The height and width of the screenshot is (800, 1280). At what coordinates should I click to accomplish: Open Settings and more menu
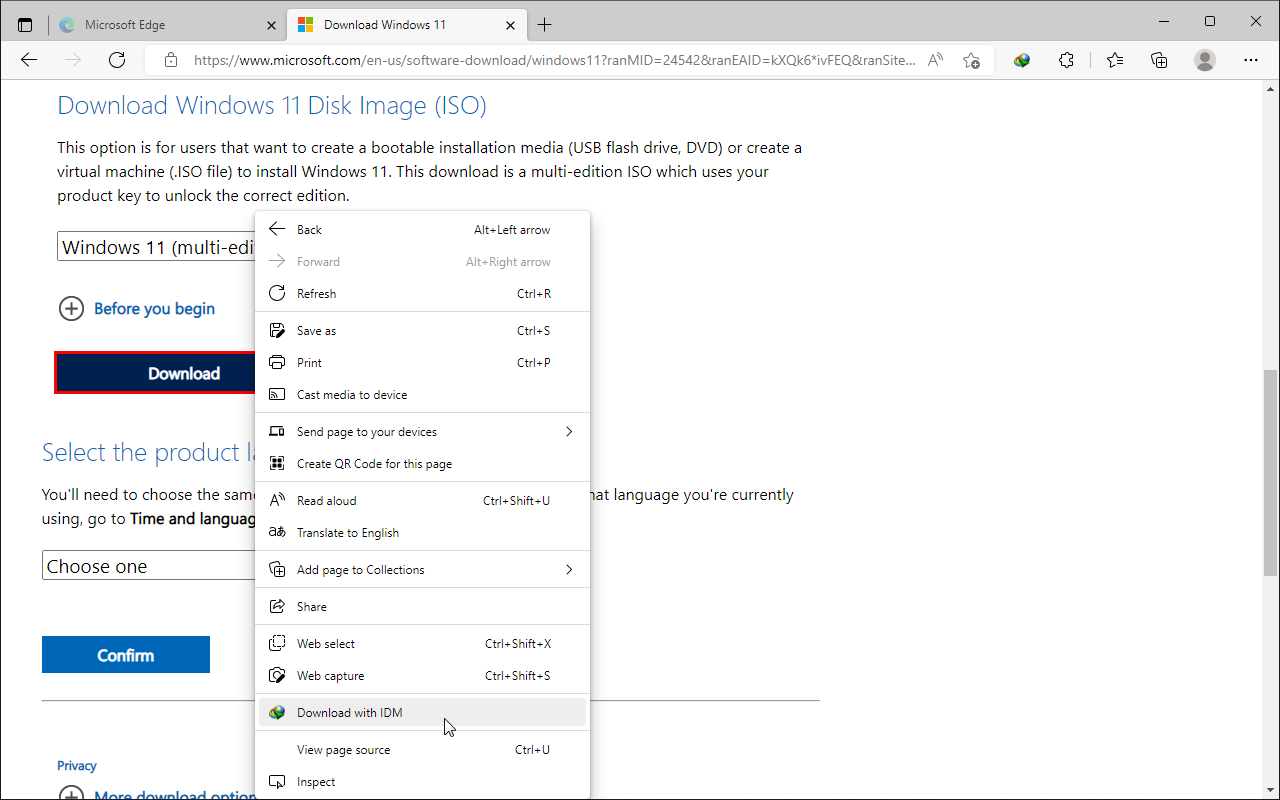tap(1251, 60)
